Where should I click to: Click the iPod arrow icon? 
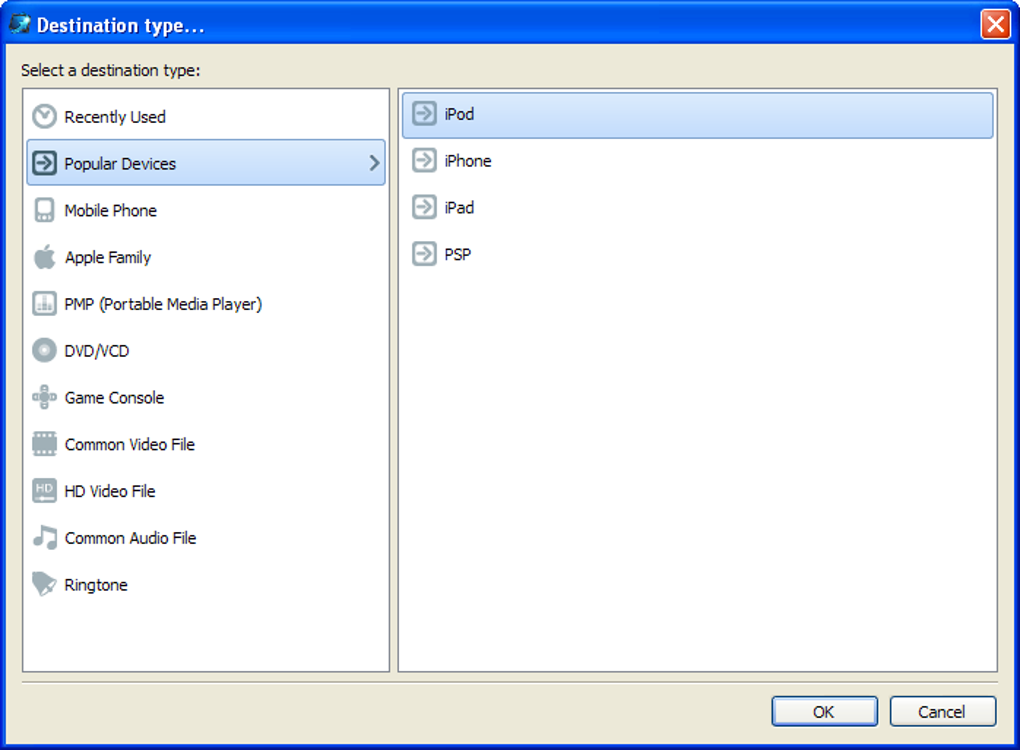coord(424,113)
